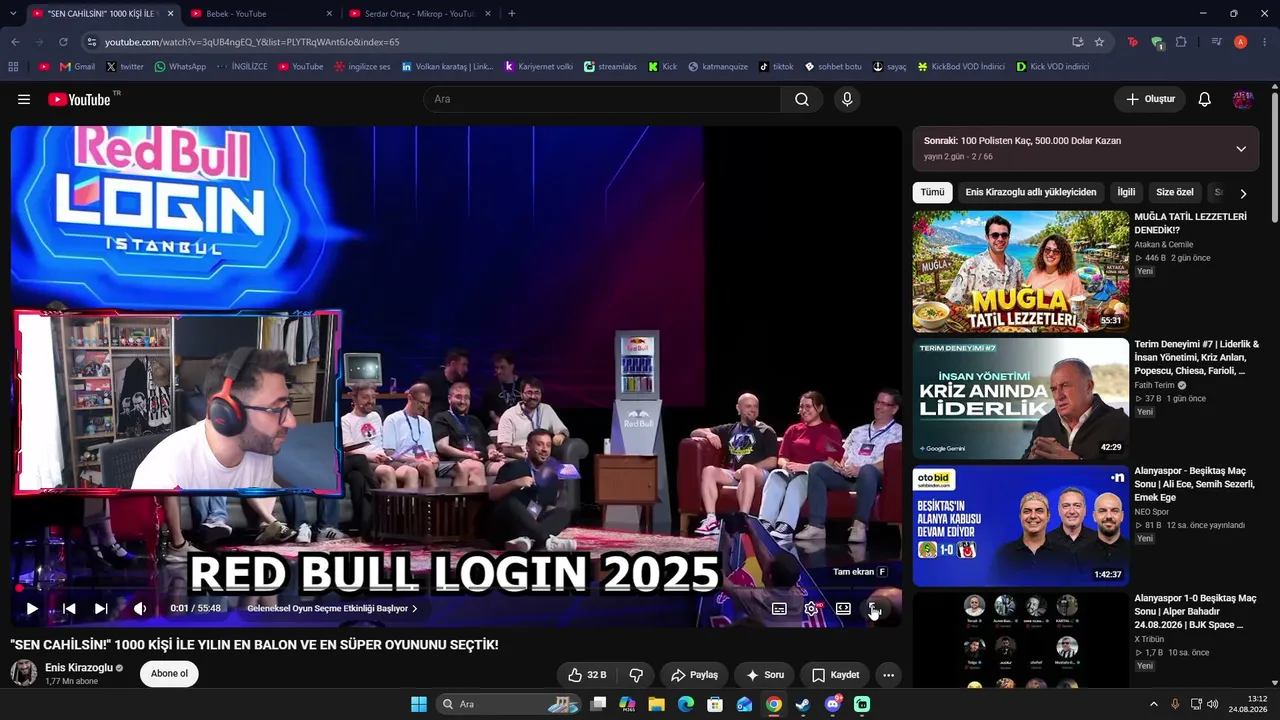Image resolution: width=1280 pixels, height=720 pixels.
Task: Open YouTube notifications bell
Action: coord(1205,99)
